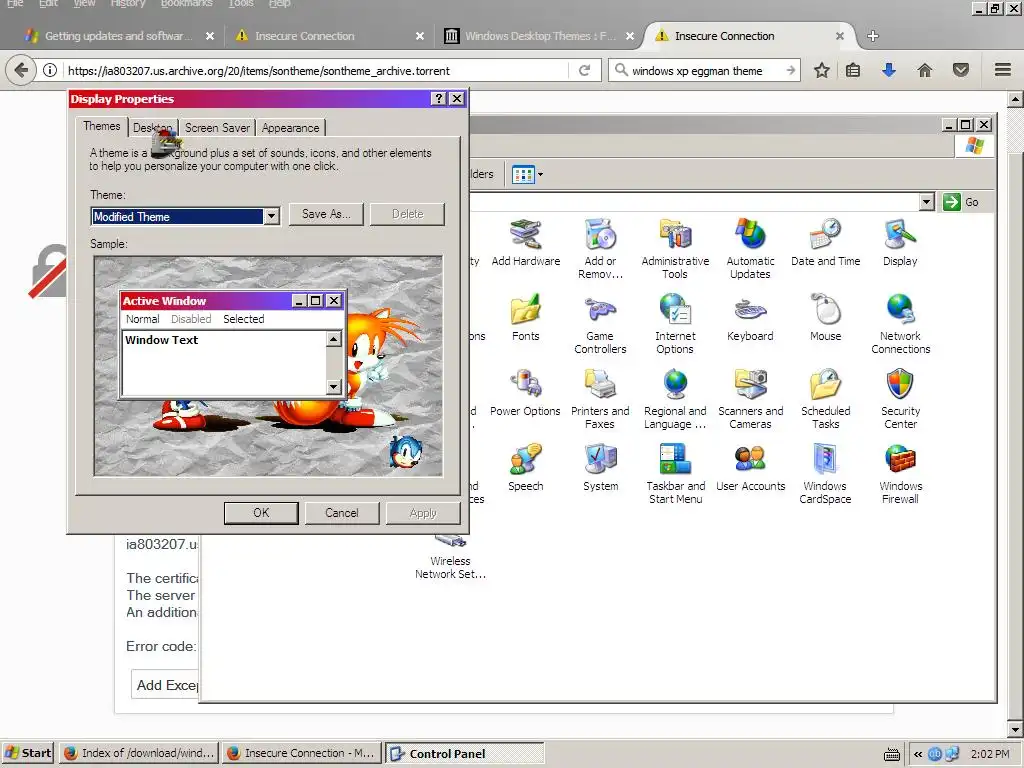Open the Automatic Updates icon
Image resolution: width=1024 pixels, height=768 pixels.
click(750, 249)
